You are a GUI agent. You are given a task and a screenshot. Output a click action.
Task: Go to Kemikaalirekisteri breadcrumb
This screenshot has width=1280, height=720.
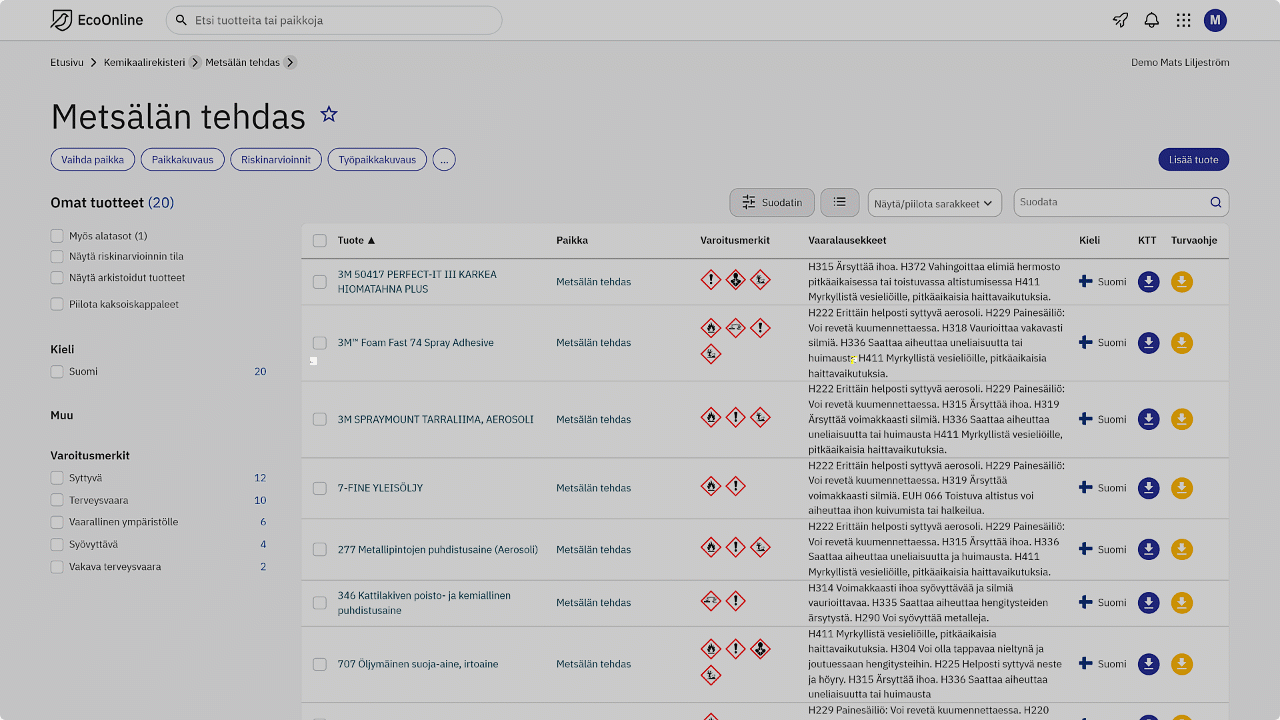click(x=145, y=62)
